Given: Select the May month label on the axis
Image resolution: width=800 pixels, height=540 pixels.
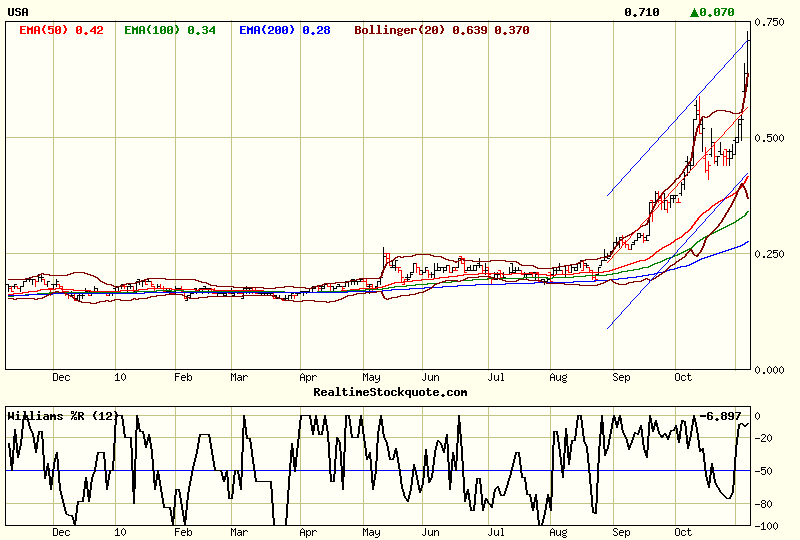Looking at the screenshot, I should point(372,378).
